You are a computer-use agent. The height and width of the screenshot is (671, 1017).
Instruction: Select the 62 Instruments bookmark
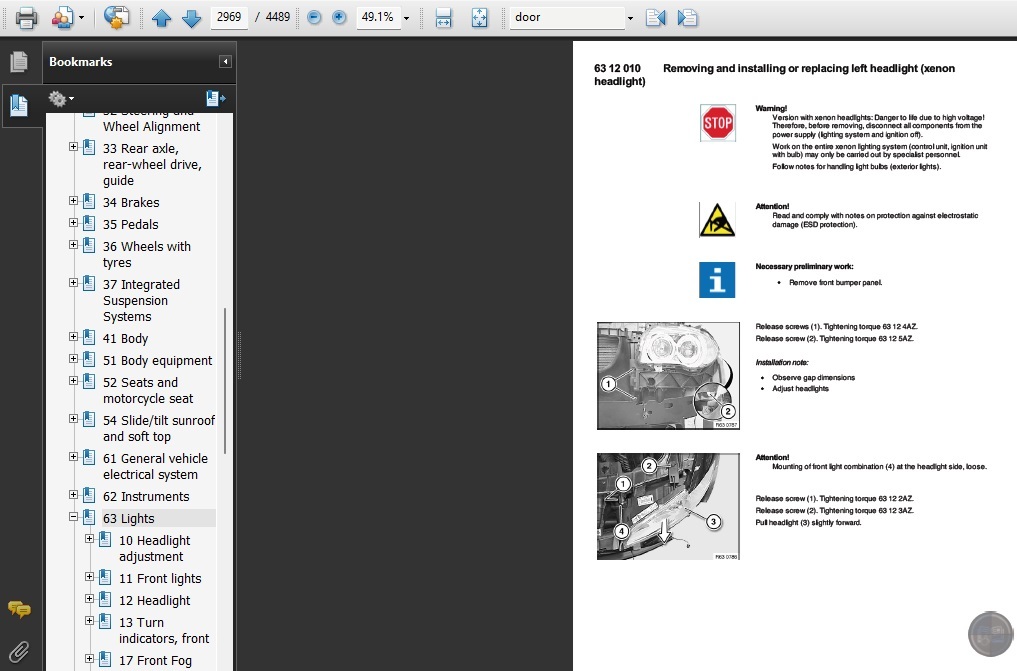point(146,497)
